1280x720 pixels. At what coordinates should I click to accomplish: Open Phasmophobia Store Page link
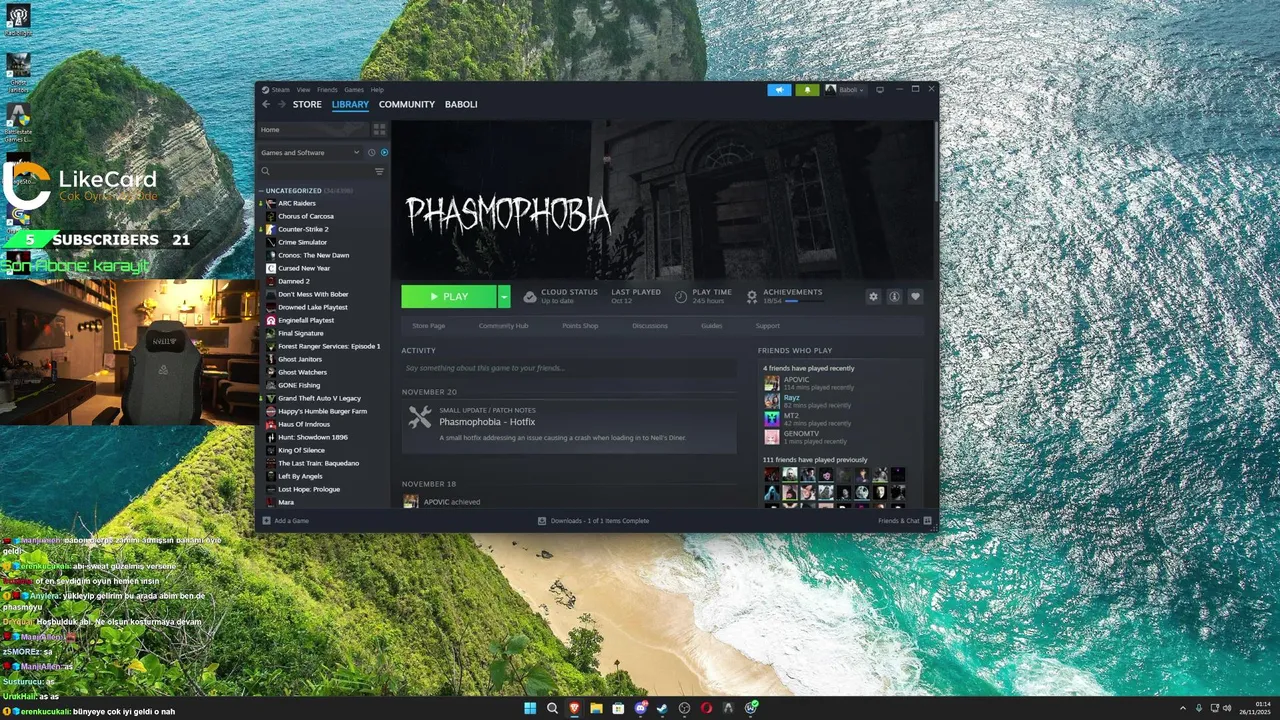429,326
